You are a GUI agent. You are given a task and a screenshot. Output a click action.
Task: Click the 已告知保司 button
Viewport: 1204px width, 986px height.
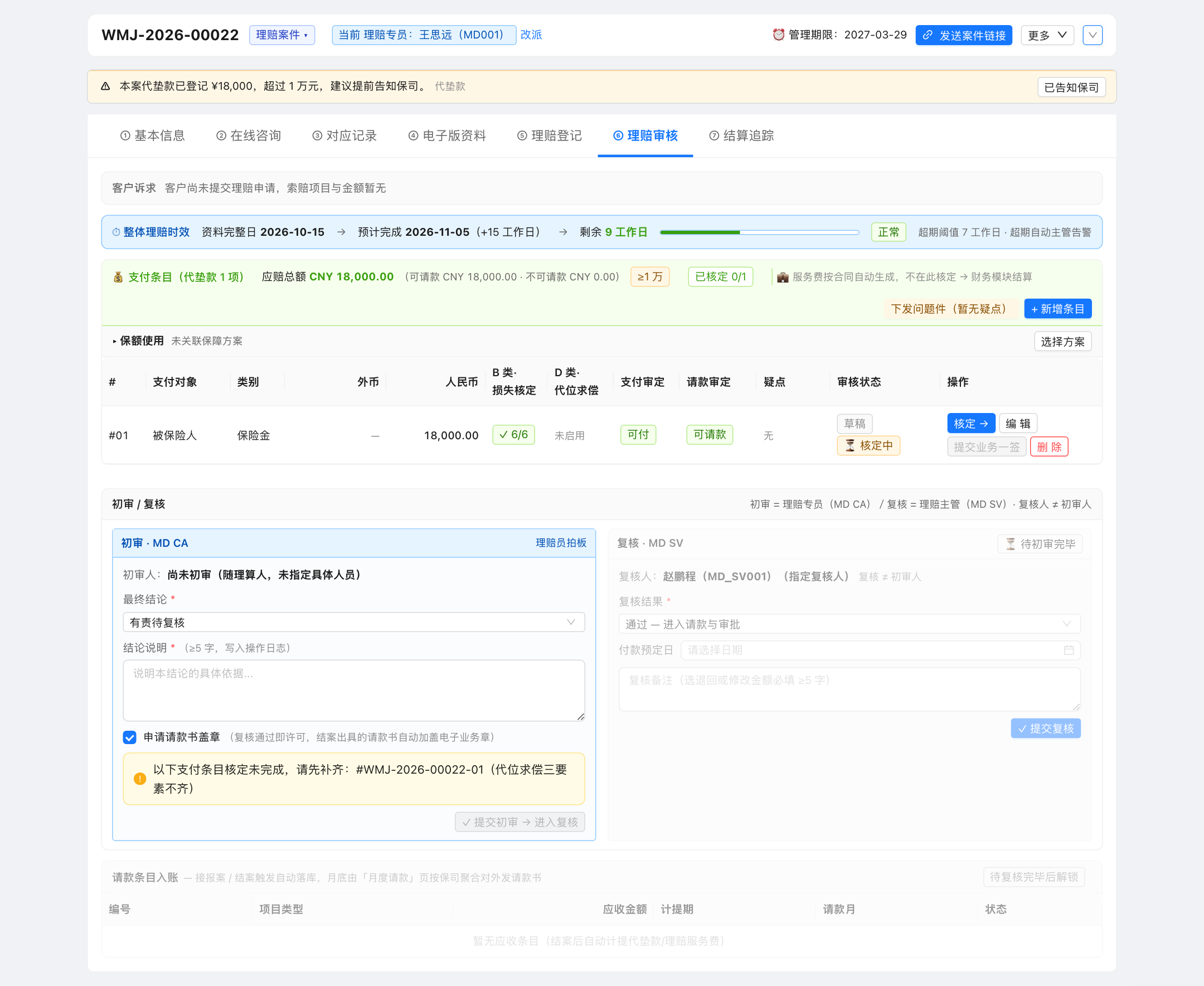point(1071,88)
